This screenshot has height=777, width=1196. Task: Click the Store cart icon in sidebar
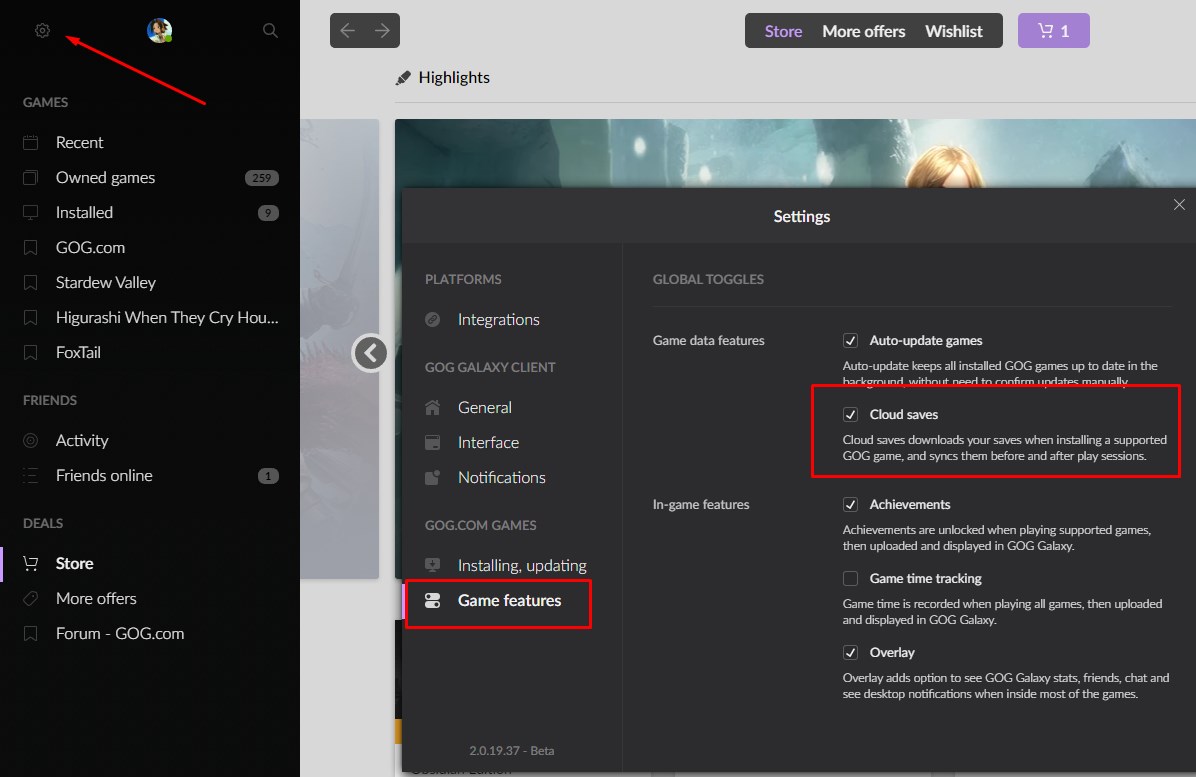31,563
